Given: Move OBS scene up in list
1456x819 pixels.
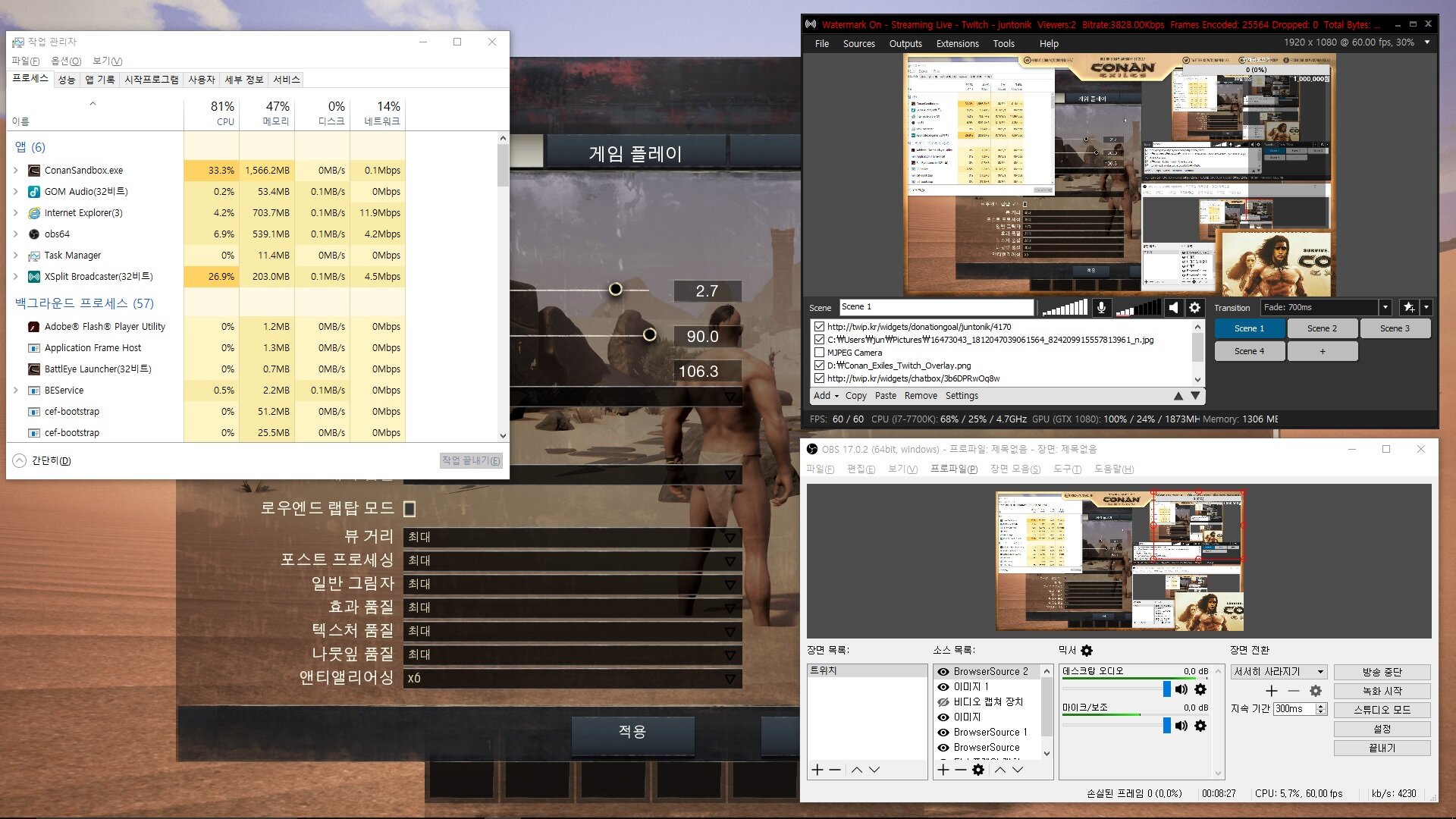Looking at the screenshot, I should tap(857, 770).
